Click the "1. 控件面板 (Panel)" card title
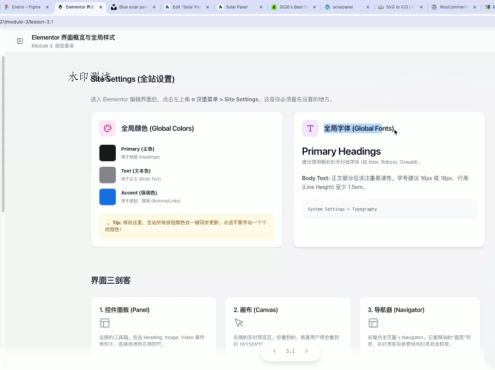 pyautogui.click(x=124, y=310)
